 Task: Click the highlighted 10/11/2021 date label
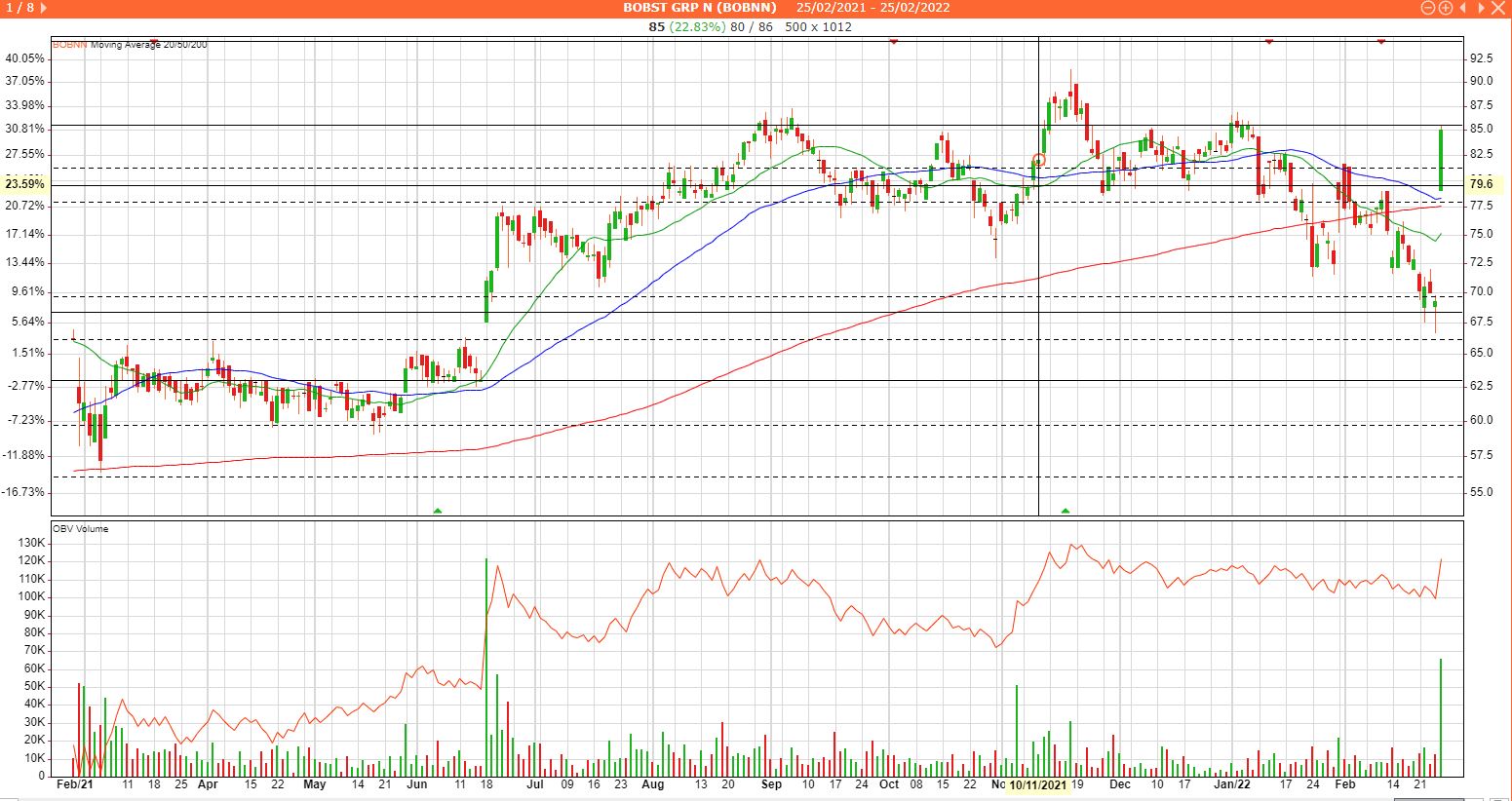point(1038,784)
